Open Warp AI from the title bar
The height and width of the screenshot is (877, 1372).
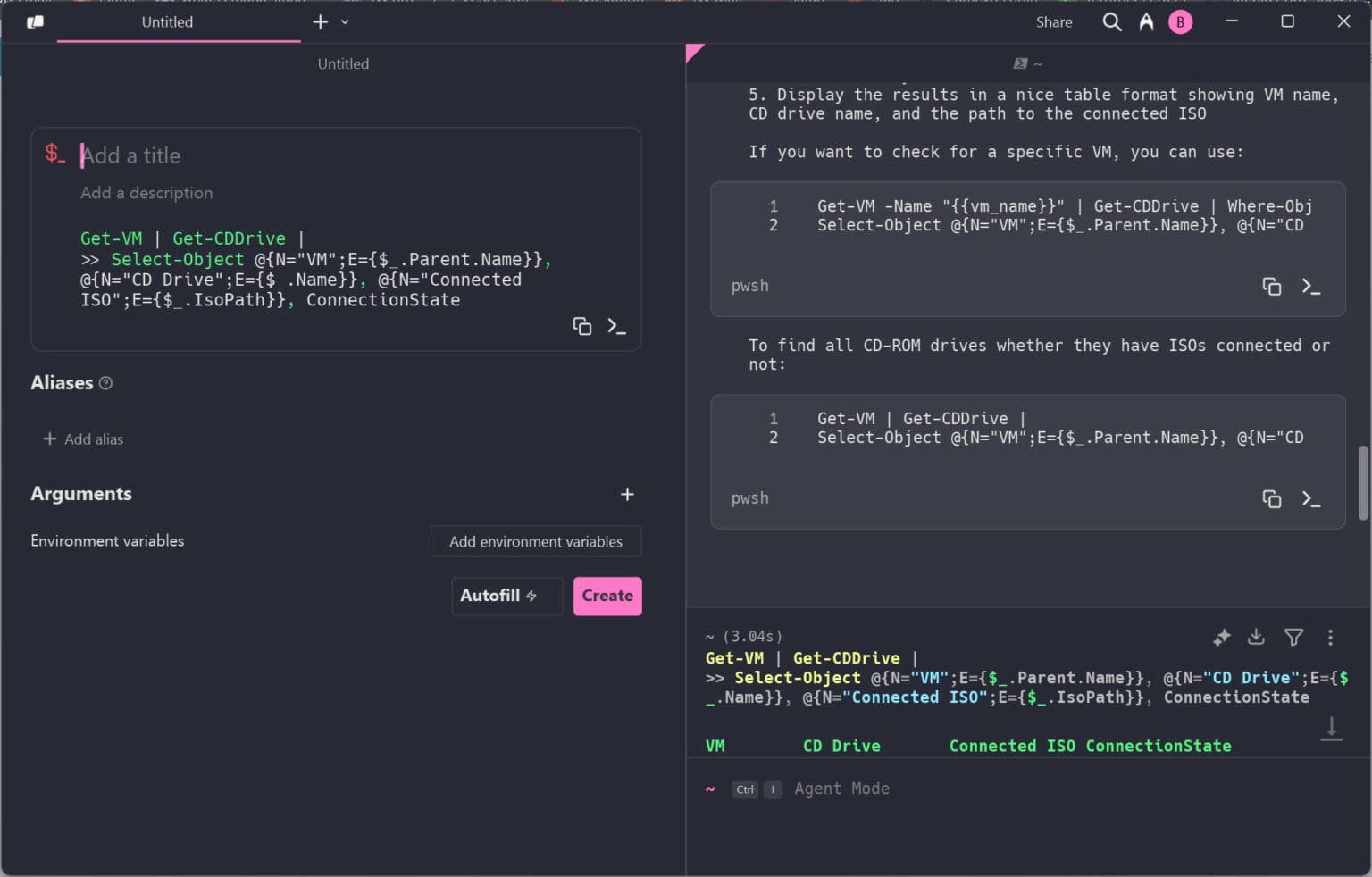1146,21
